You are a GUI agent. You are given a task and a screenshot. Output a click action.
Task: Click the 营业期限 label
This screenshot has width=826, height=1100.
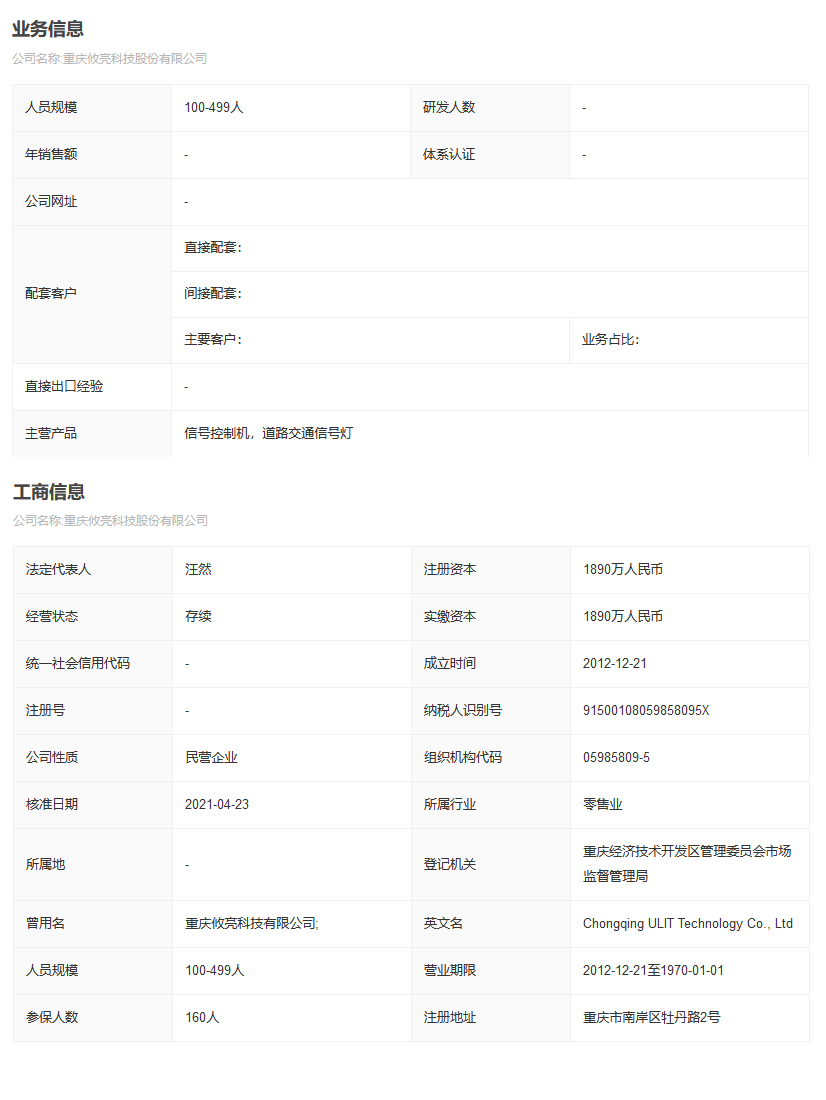tap(450, 971)
